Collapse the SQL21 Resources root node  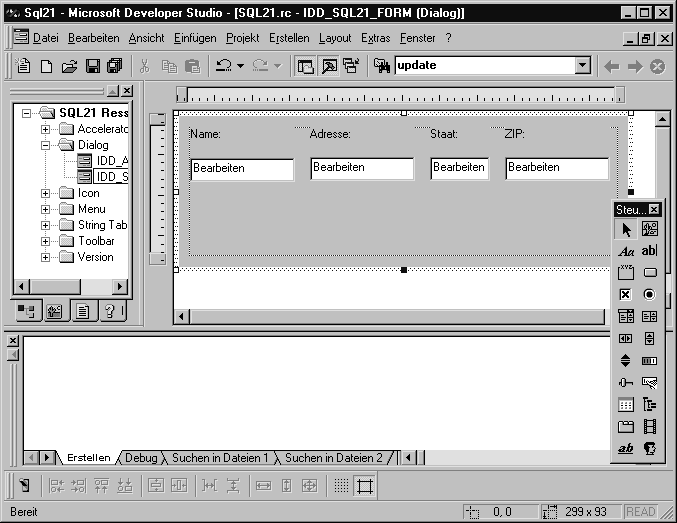click(x=26, y=113)
